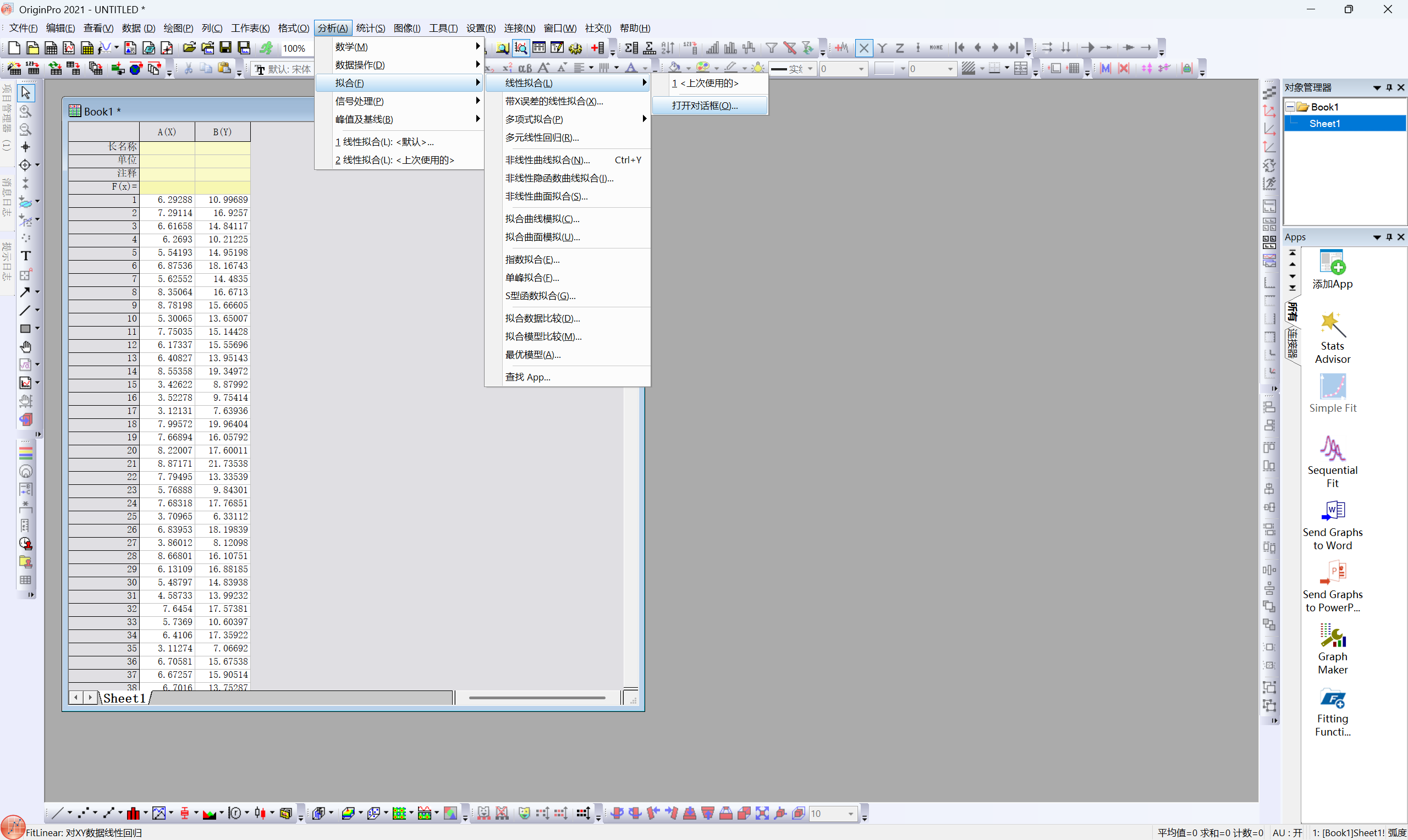The height and width of the screenshot is (840, 1408).
Task: Open the Signal Processing submenu
Action: (399, 101)
